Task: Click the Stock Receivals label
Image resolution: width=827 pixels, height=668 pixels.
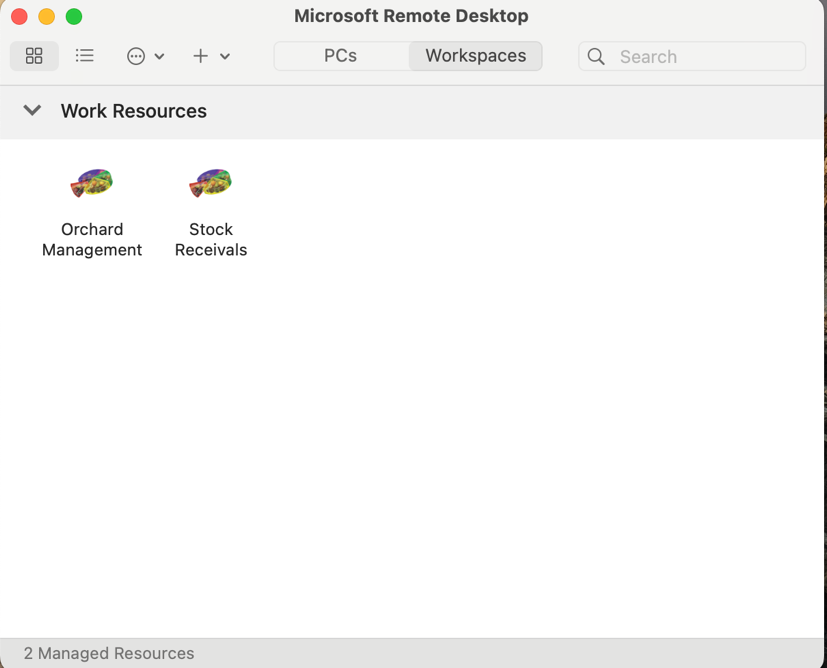Action: [x=211, y=239]
